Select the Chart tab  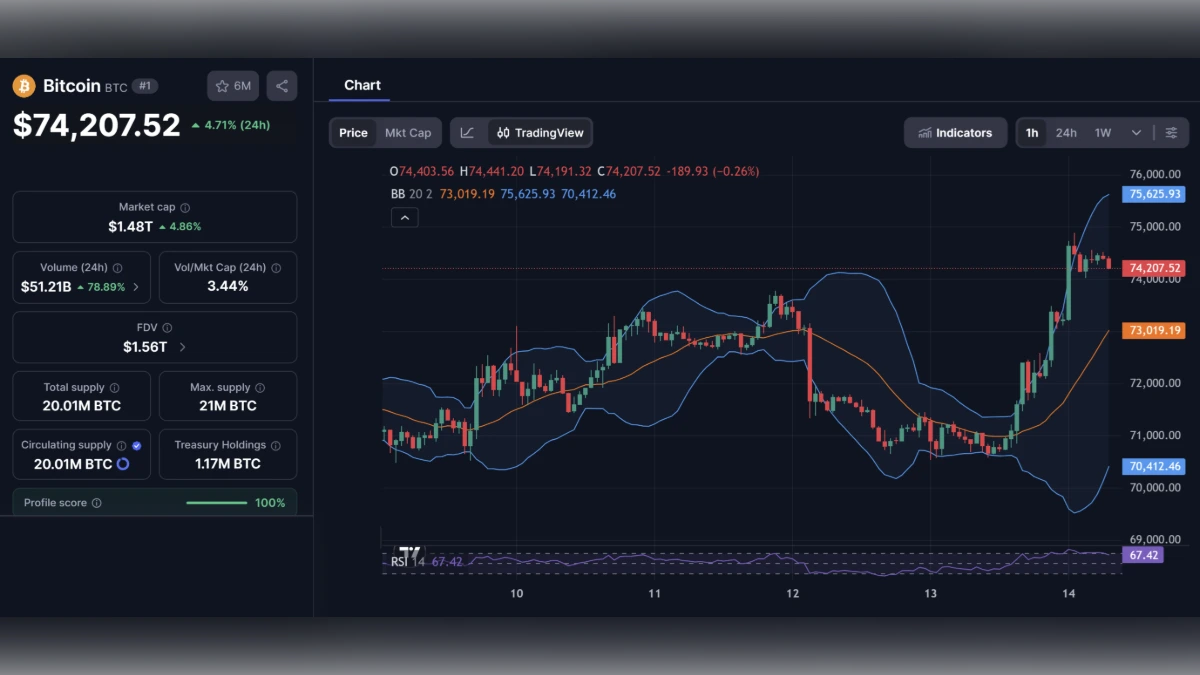click(x=362, y=85)
